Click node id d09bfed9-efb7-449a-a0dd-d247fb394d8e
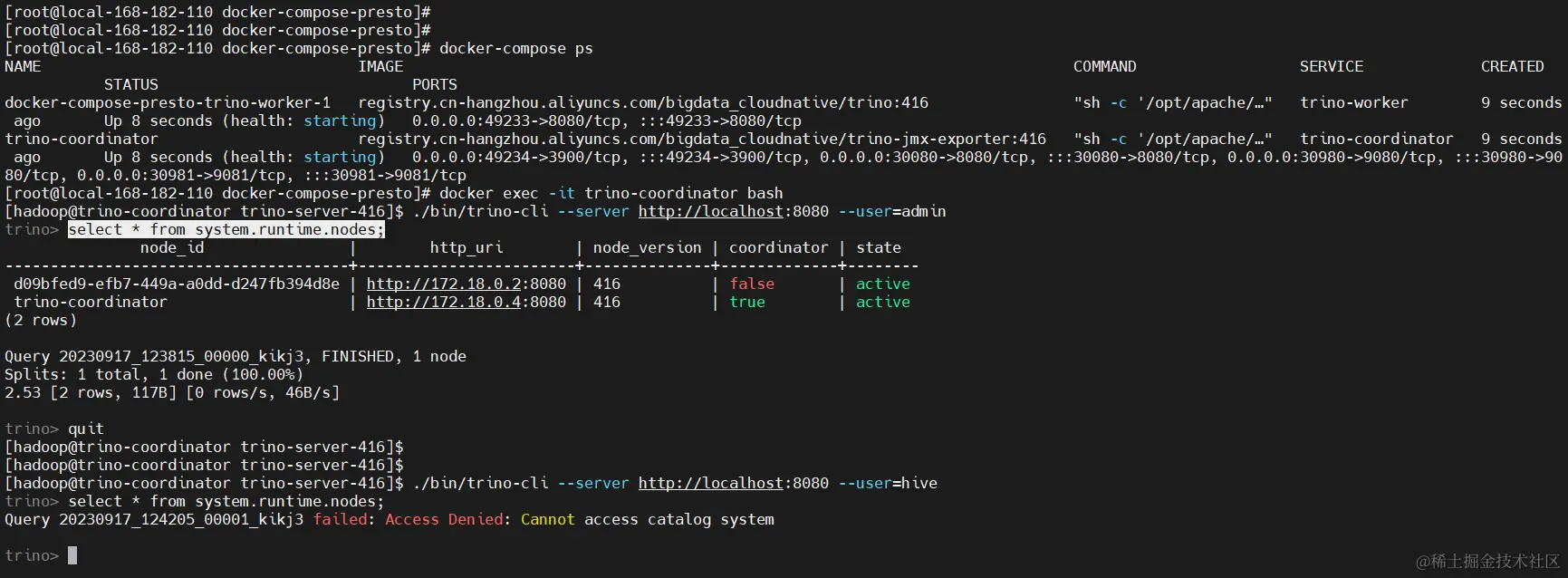This screenshot has width=1568, height=578. 177,284
